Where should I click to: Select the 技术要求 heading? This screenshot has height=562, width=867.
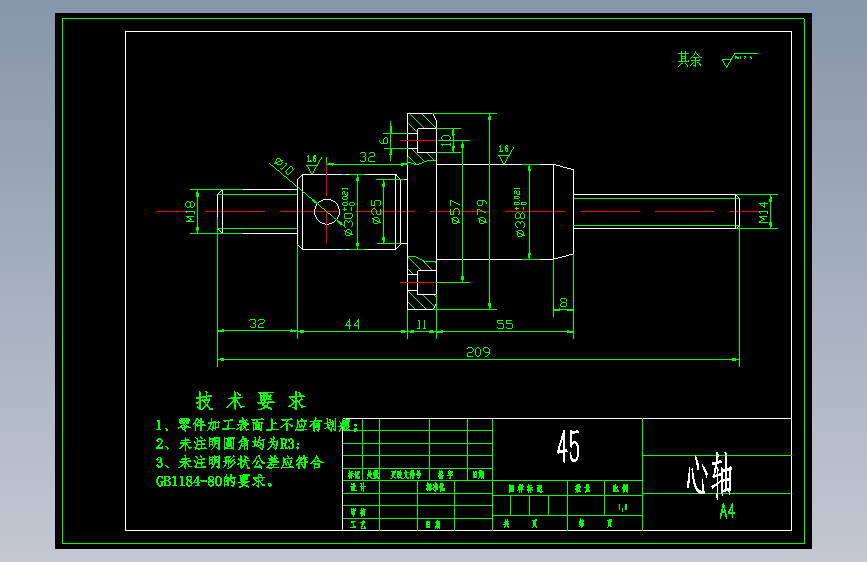coord(250,401)
